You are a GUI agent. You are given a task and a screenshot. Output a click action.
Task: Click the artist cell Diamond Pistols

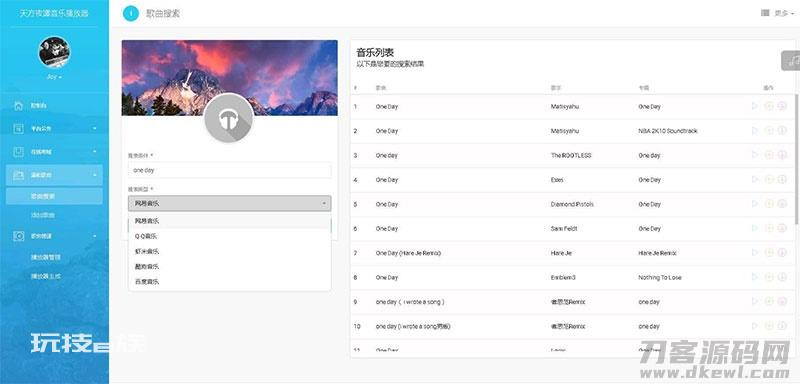click(572, 204)
